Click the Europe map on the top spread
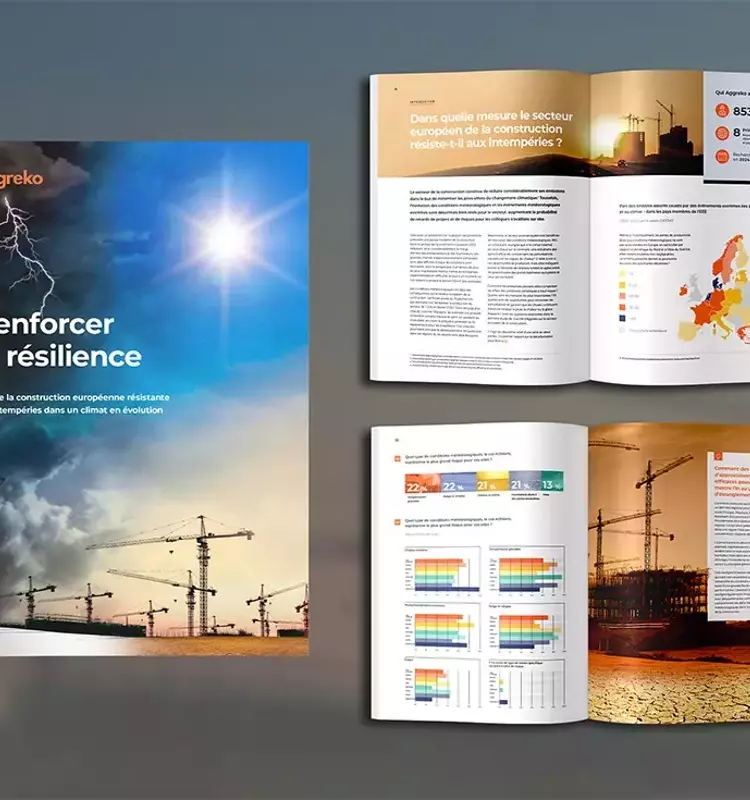Screen dimensions: 750x800 (x=714, y=289)
